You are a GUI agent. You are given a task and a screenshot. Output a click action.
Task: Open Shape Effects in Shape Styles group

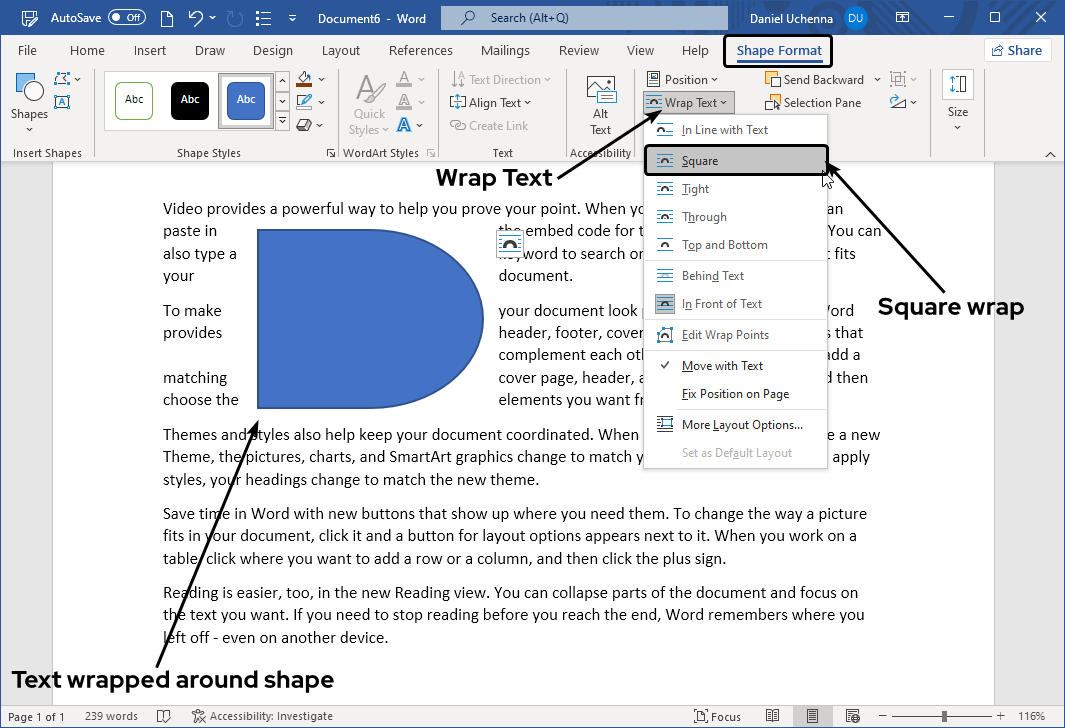point(306,124)
